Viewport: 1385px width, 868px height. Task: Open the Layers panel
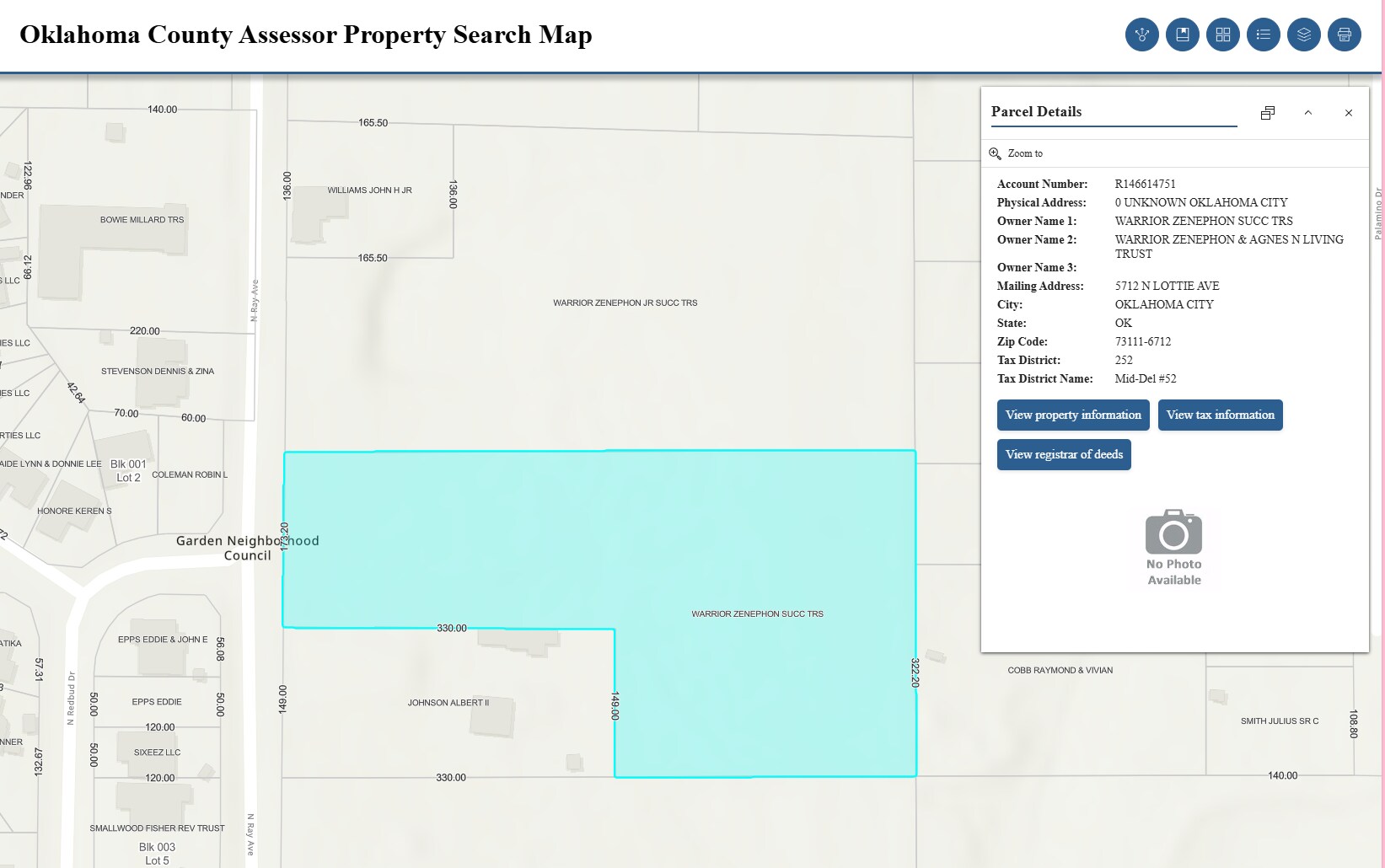point(1304,35)
